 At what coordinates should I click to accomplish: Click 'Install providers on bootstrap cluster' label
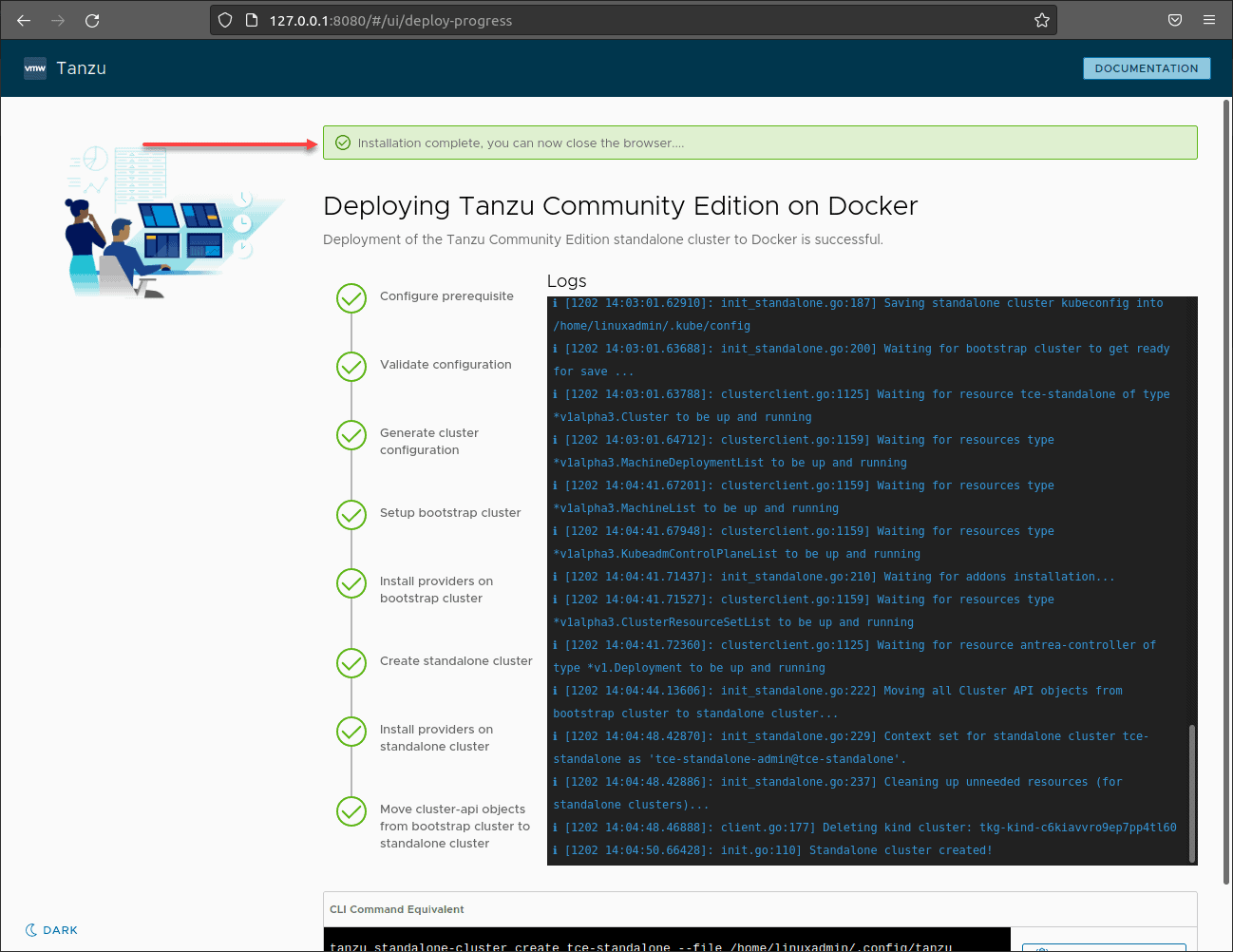coord(436,590)
